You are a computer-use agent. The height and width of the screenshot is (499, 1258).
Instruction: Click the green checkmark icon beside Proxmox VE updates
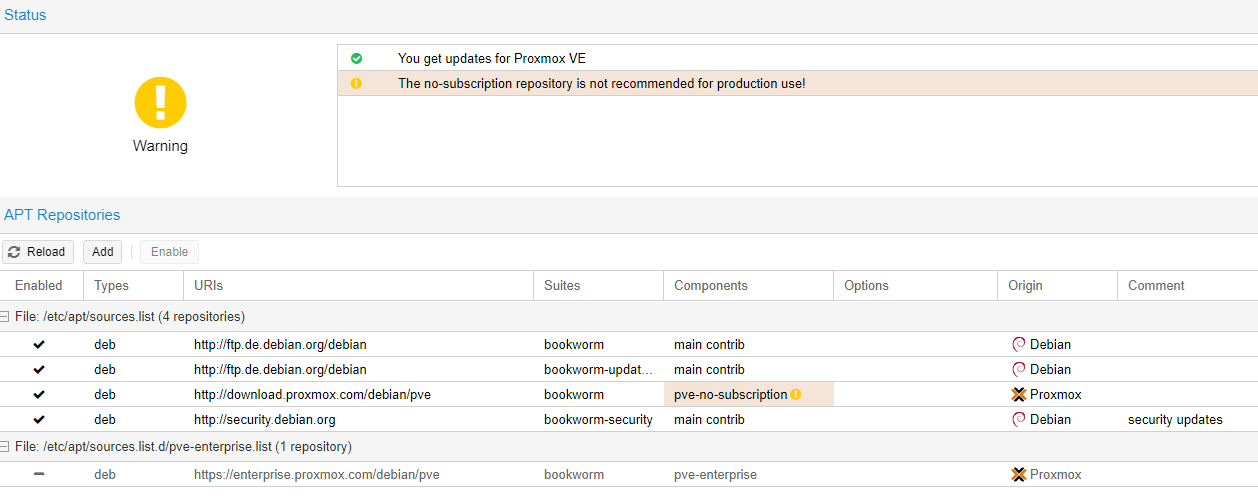click(356, 58)
